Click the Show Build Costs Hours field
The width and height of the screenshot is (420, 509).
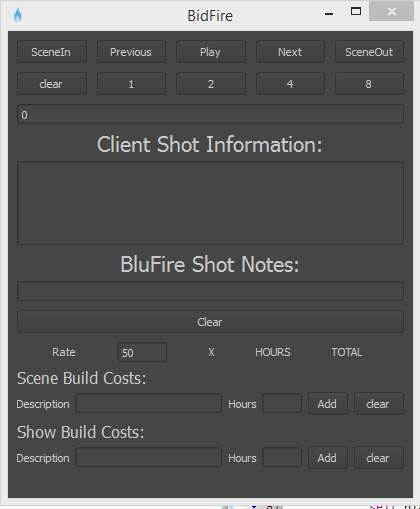(282, 458)
